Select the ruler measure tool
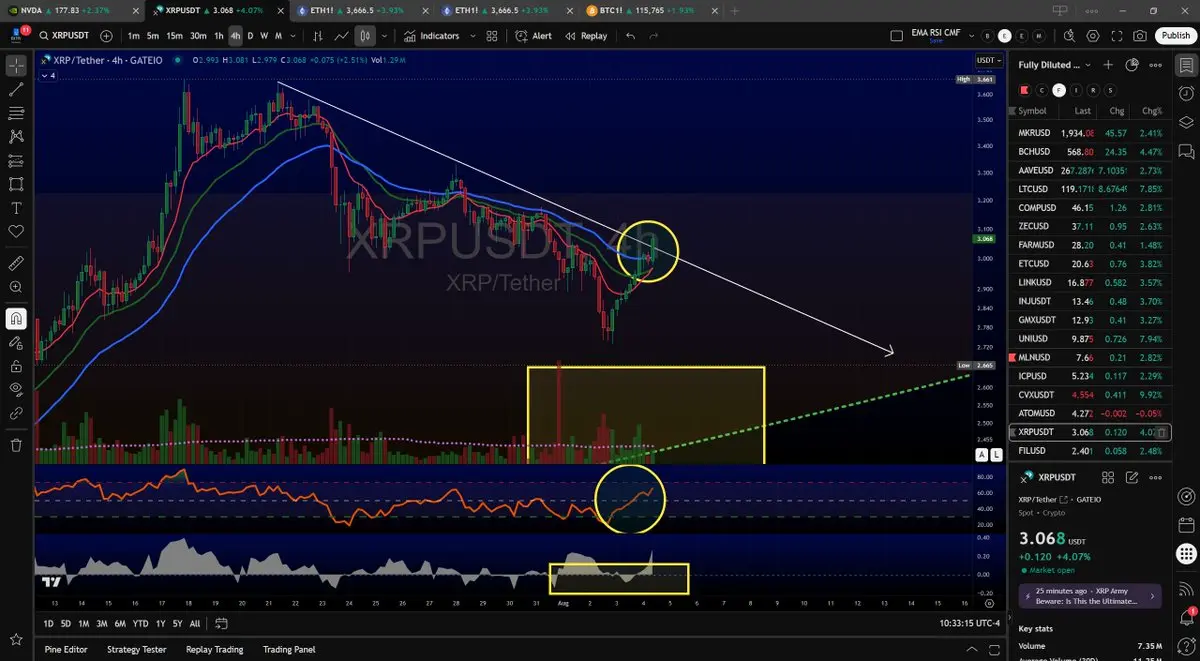The width and height of the screenshot is (1200, 661). point(16,264)
